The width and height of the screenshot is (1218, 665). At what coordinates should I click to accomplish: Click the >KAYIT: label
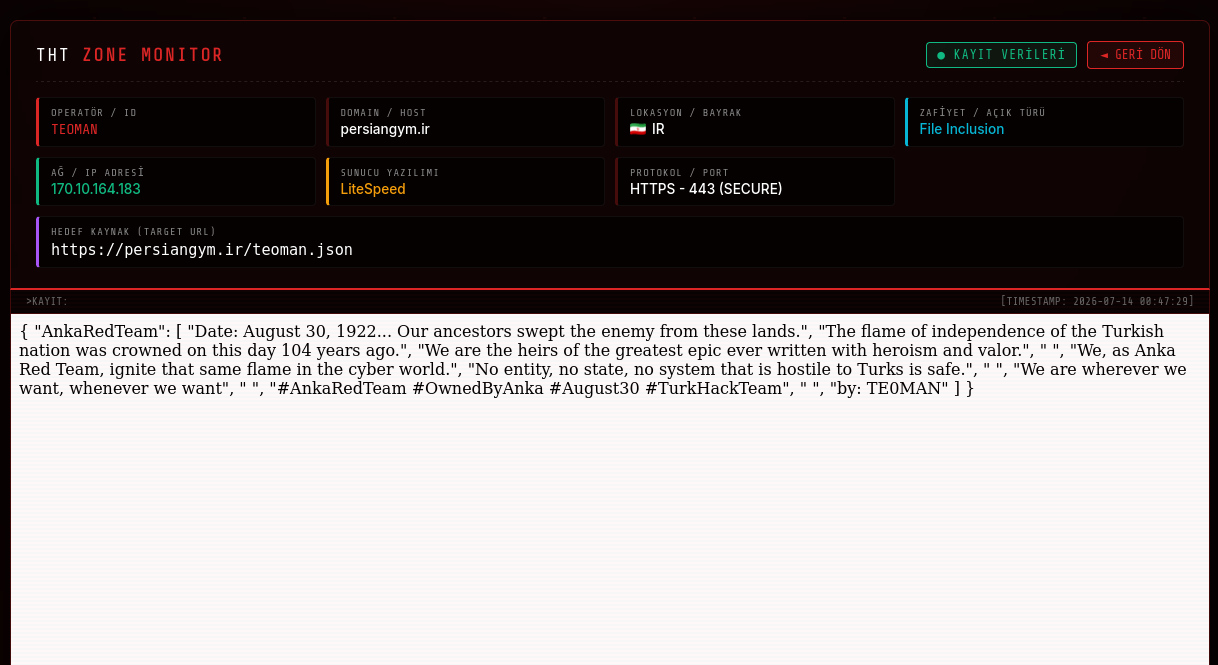(47, 301)
